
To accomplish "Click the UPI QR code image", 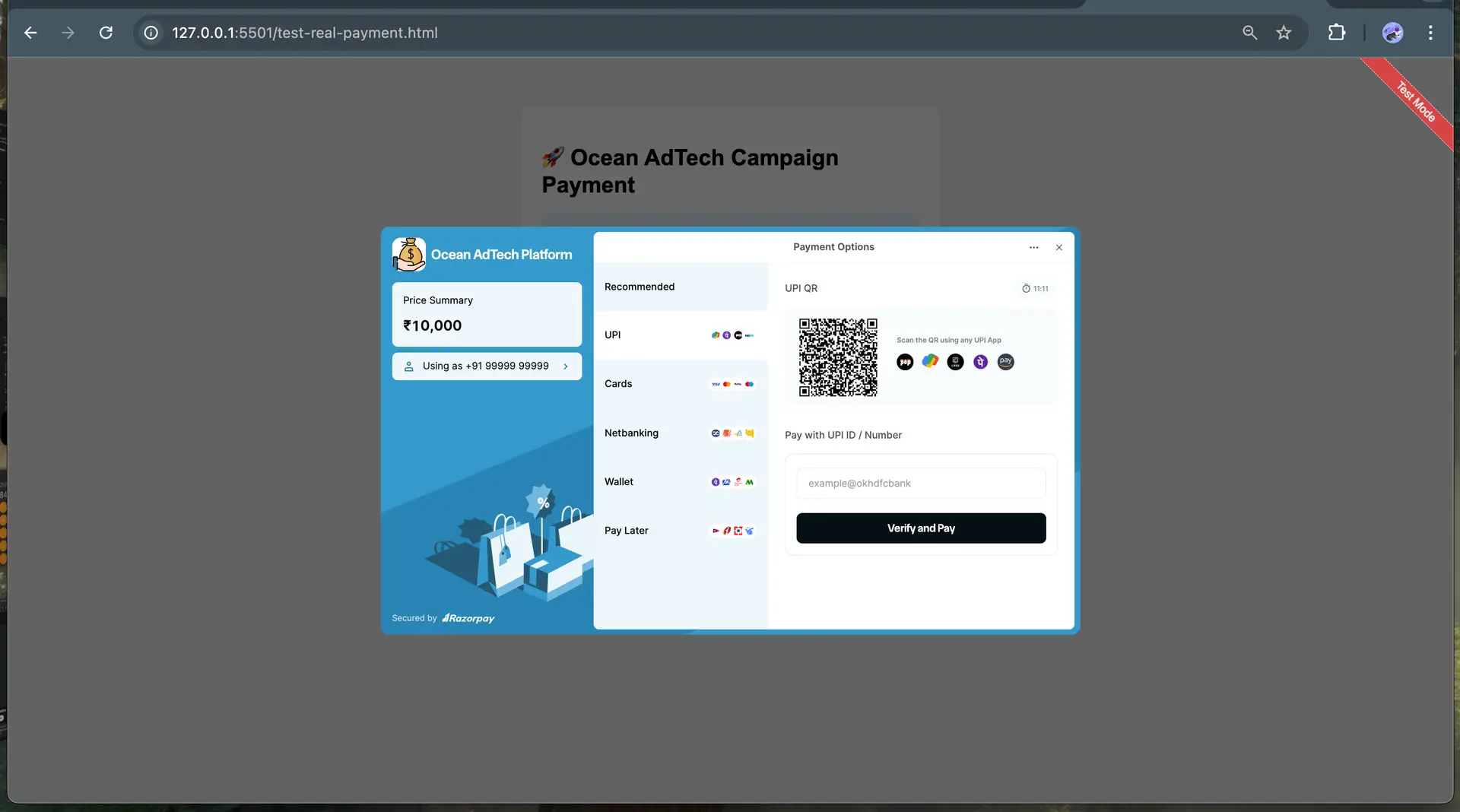I will tap(837, 357).
